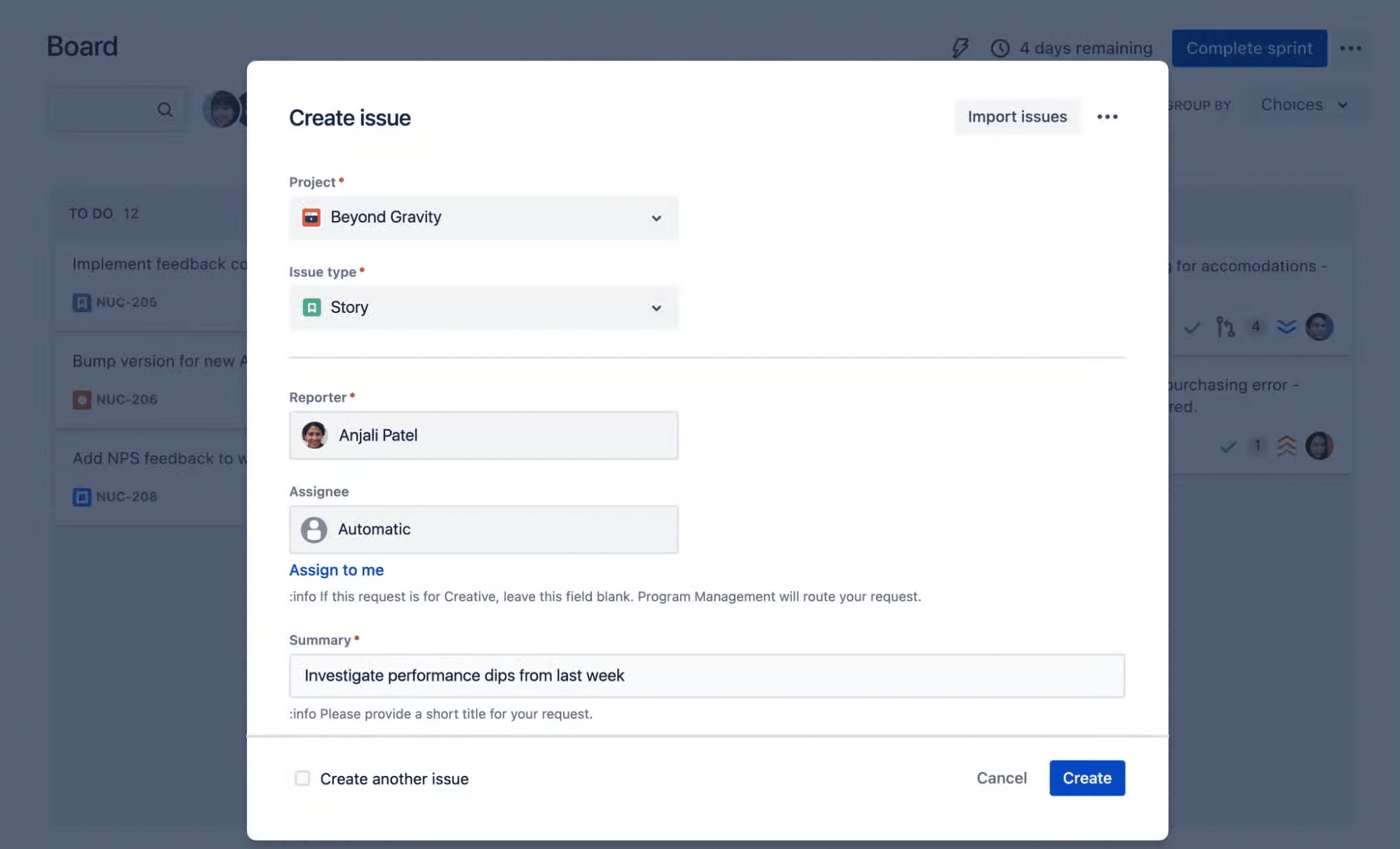Click the NUC-206 bug type icon
This screenshot has height=849, width=1400.
tap(82, 400)
